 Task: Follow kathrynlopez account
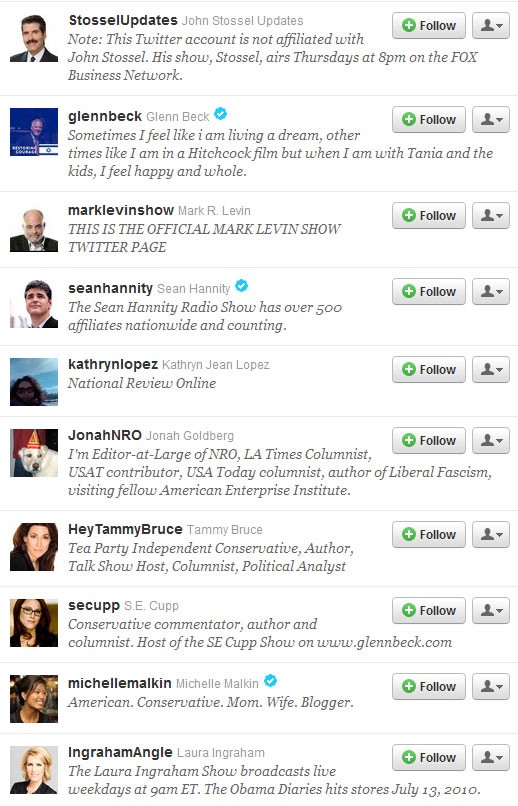pyautogui.click(x=429, y=369)
